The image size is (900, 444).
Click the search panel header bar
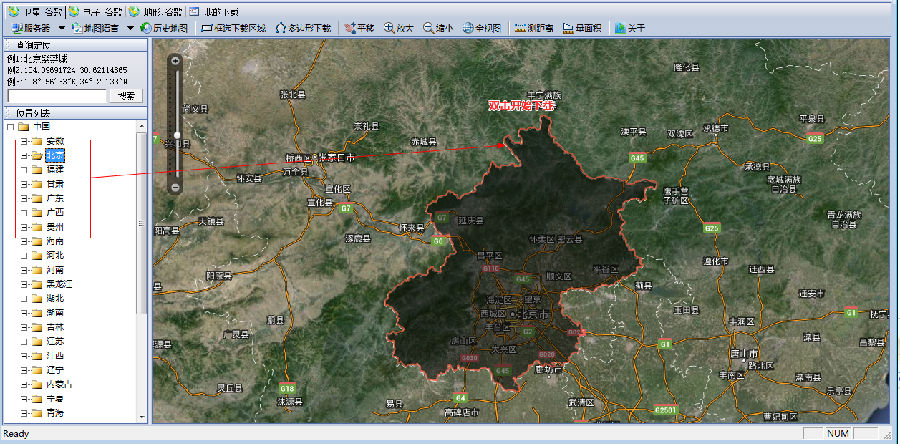(x=76, y=45)
